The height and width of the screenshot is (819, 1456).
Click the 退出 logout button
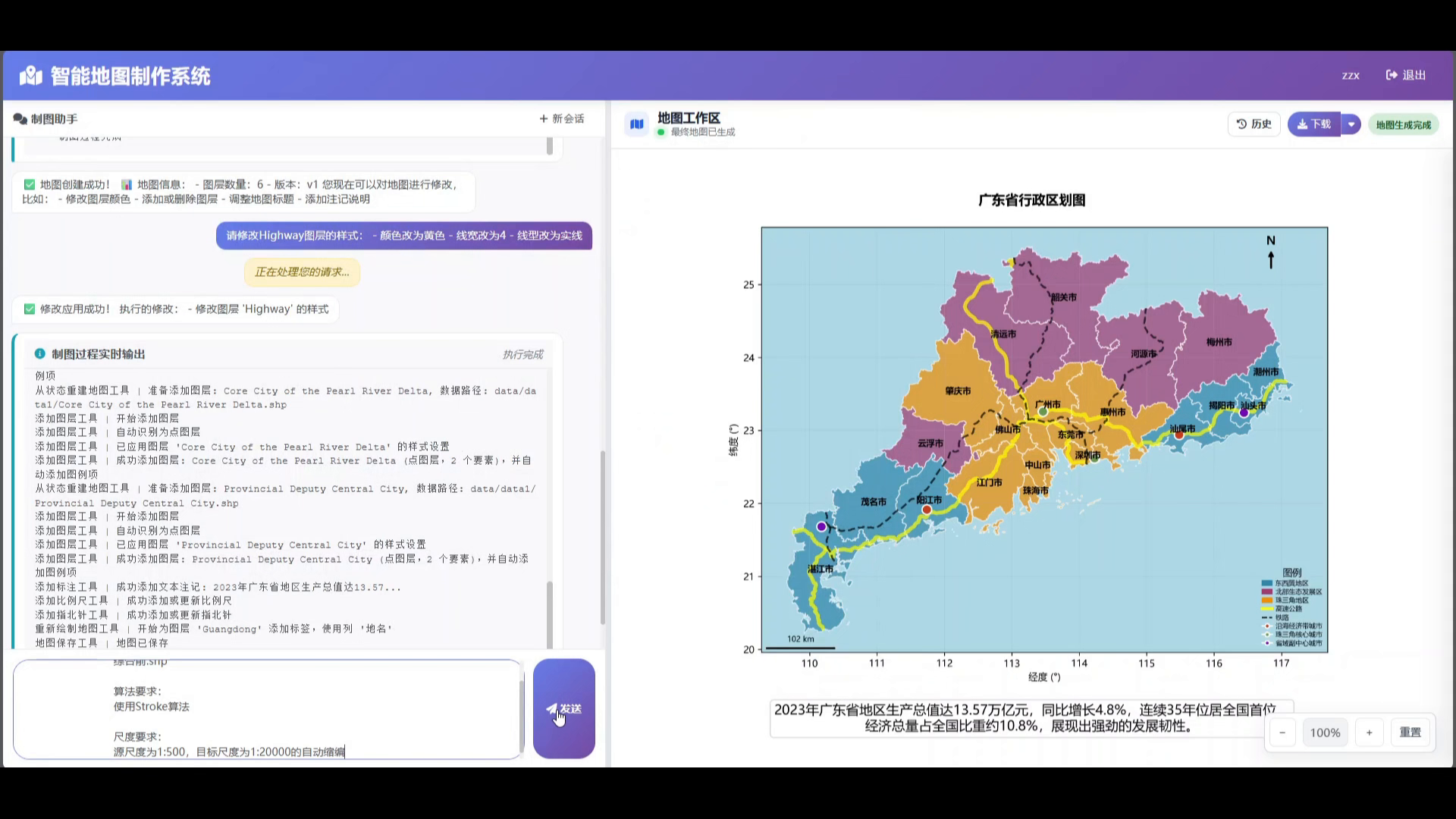[1406, 75]
